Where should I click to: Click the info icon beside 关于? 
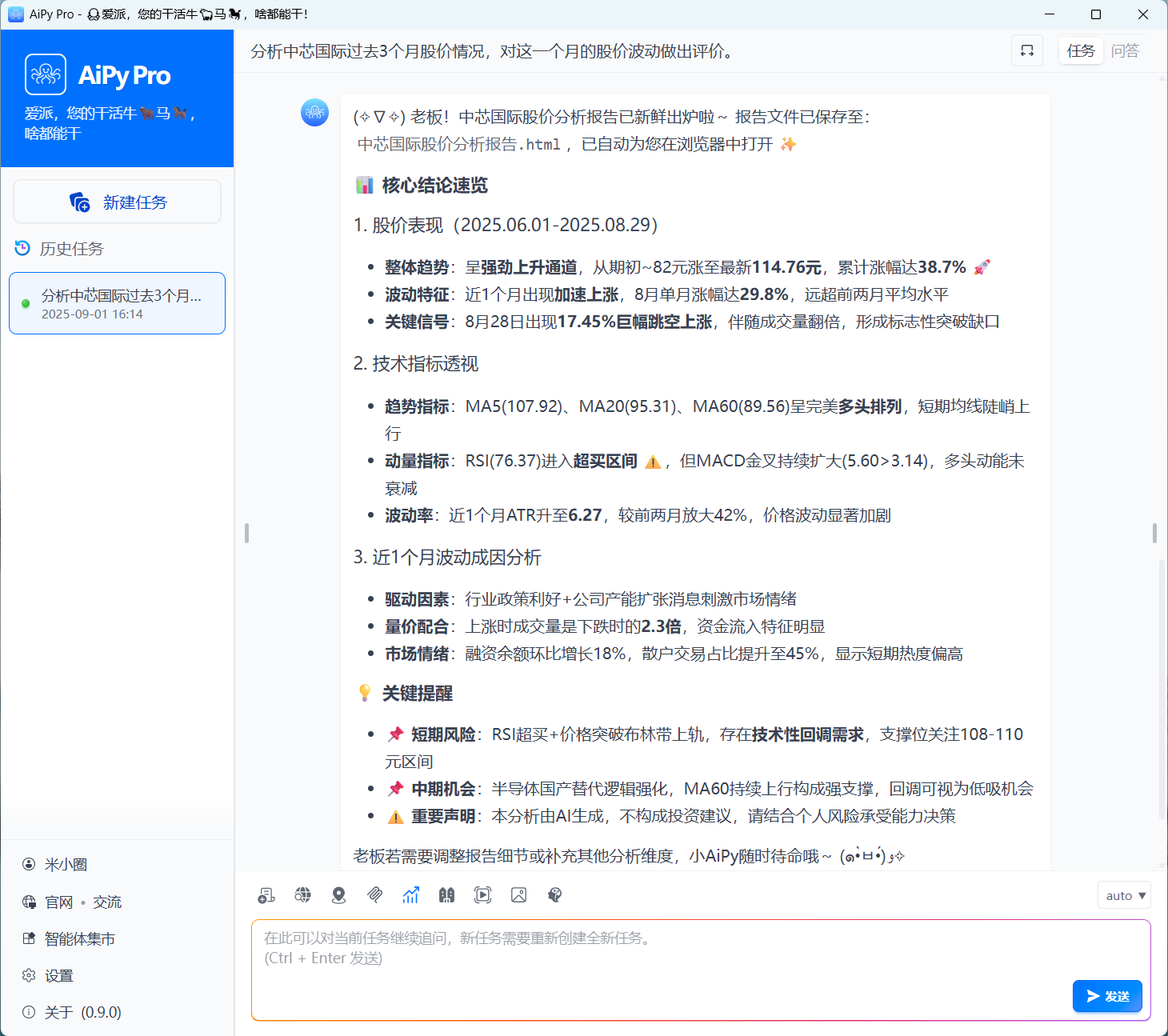click(x=29, y=1012)
